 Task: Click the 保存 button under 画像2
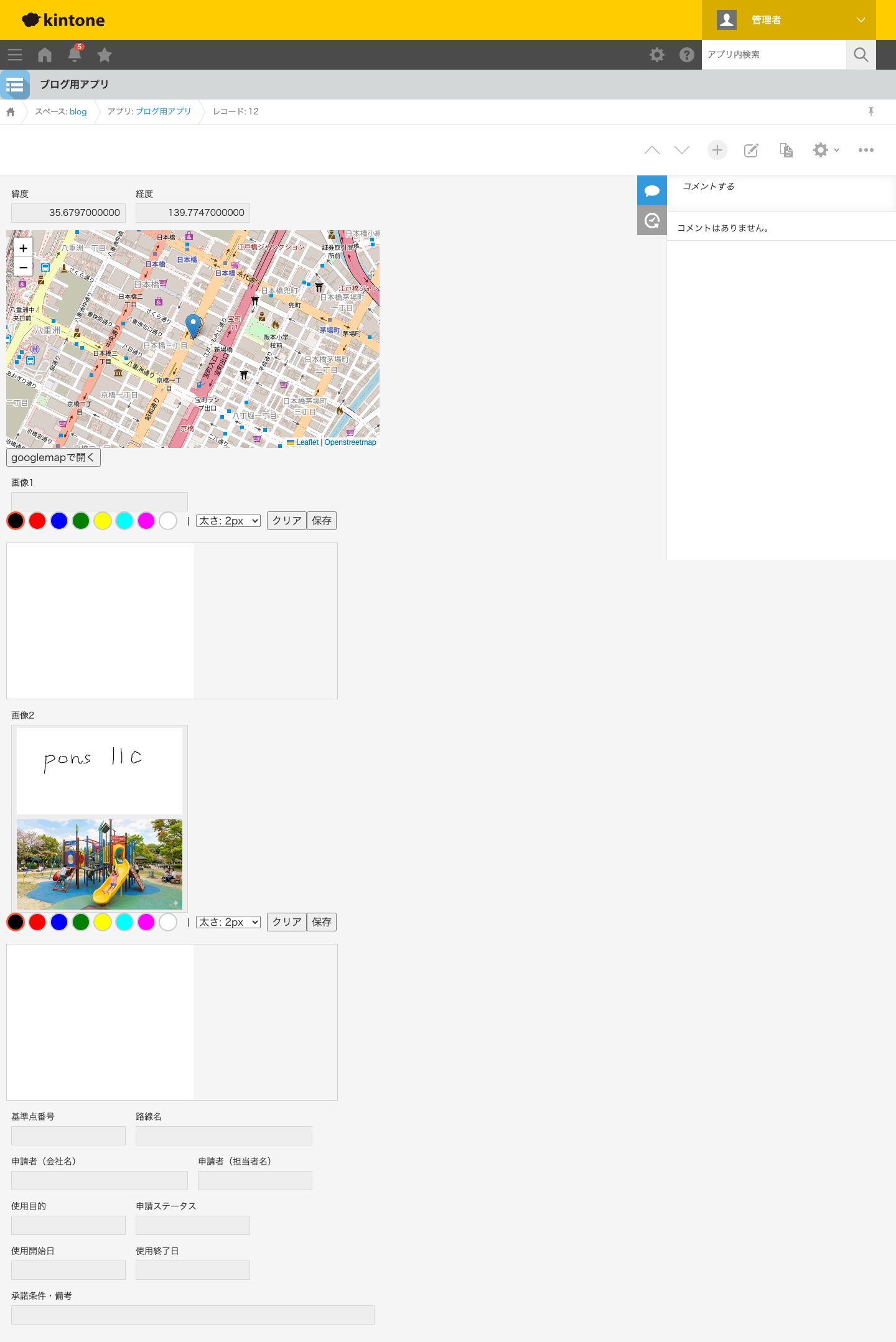point(322,922)
